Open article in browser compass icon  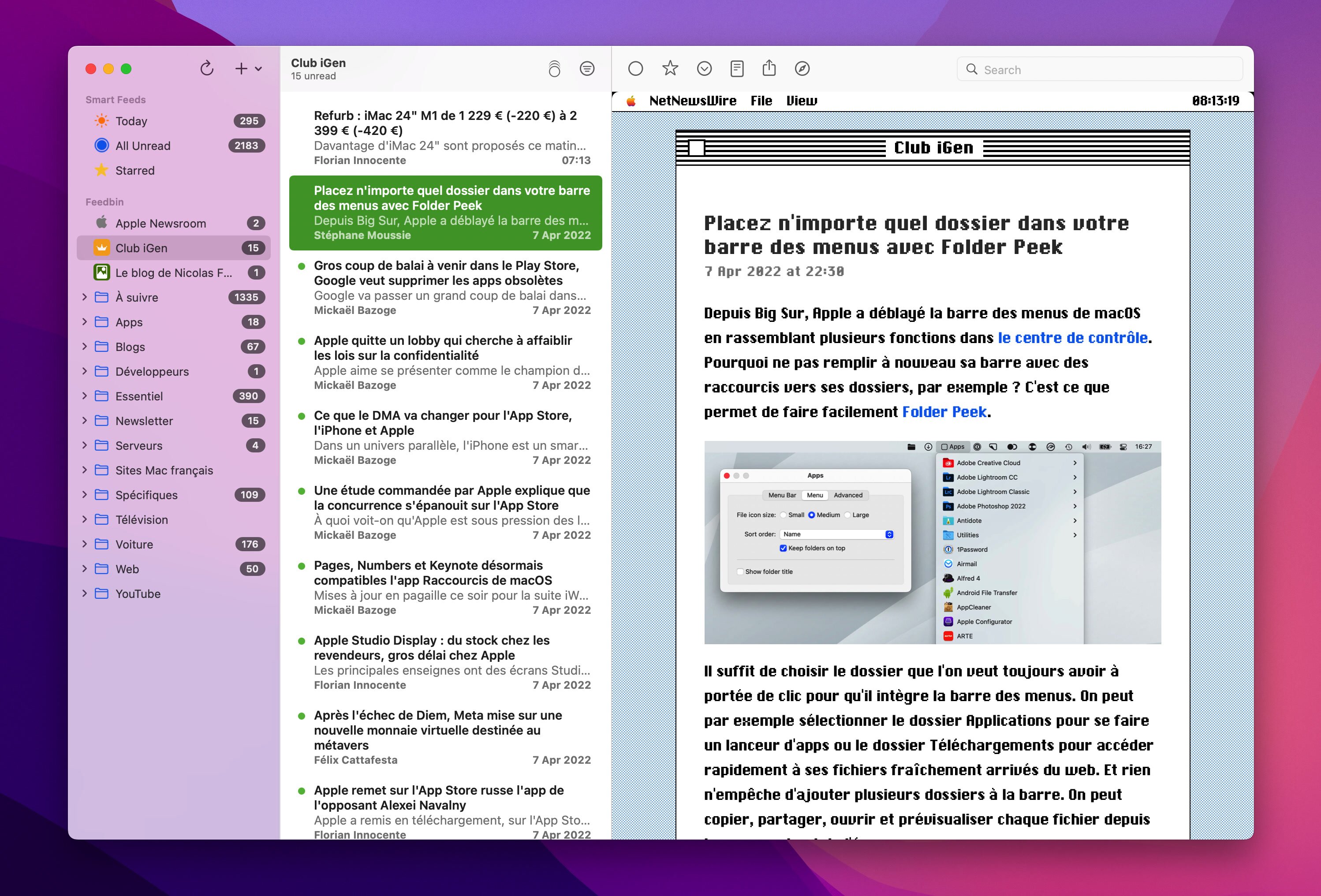(802, 69)
